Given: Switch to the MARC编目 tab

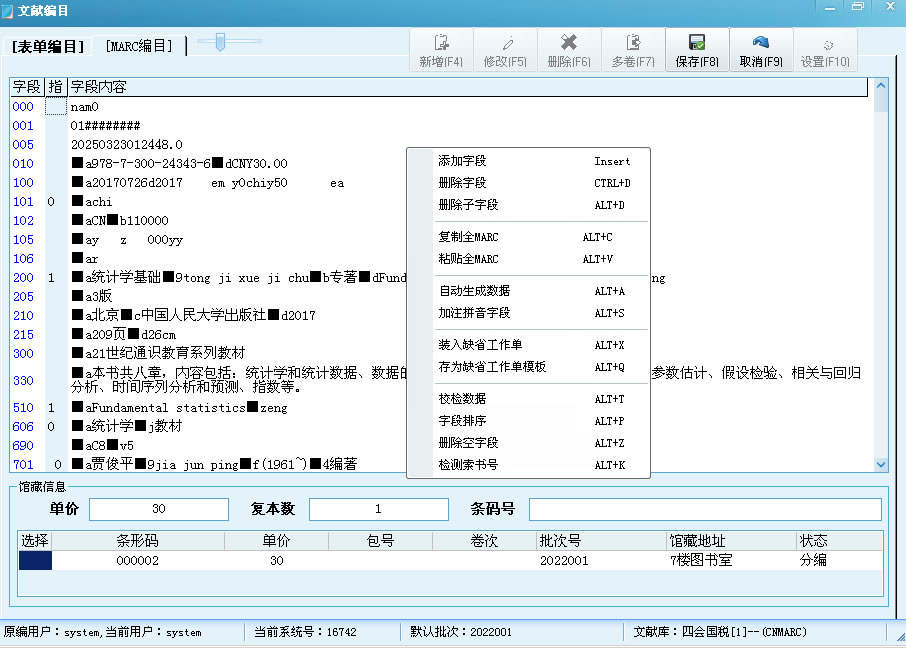Looking at the screenshot, I should (137, 45).
